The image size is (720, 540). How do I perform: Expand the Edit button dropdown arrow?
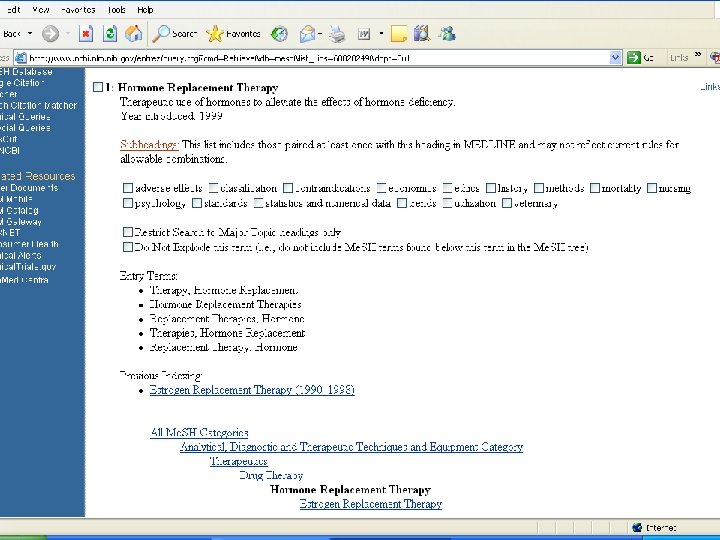click(381, 34)
